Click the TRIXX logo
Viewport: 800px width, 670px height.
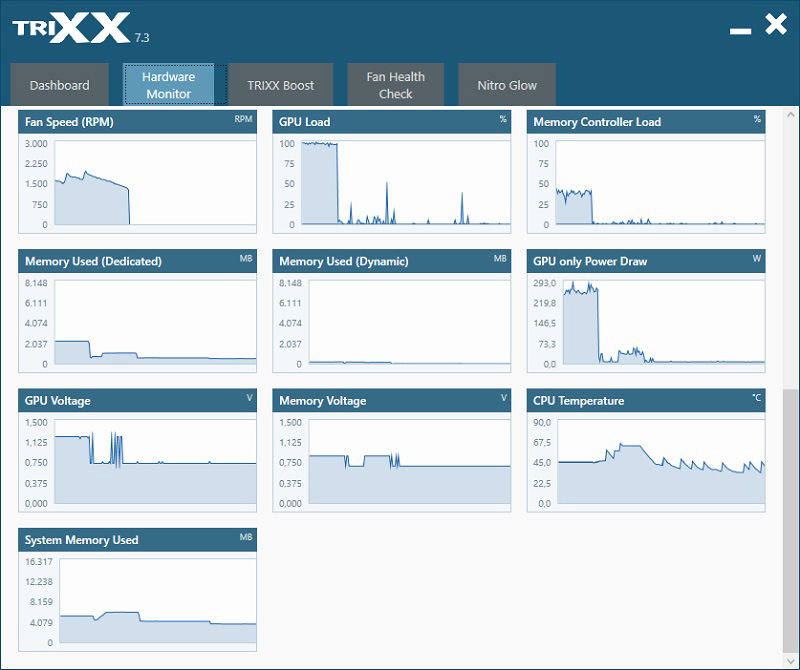pos(71,28)
